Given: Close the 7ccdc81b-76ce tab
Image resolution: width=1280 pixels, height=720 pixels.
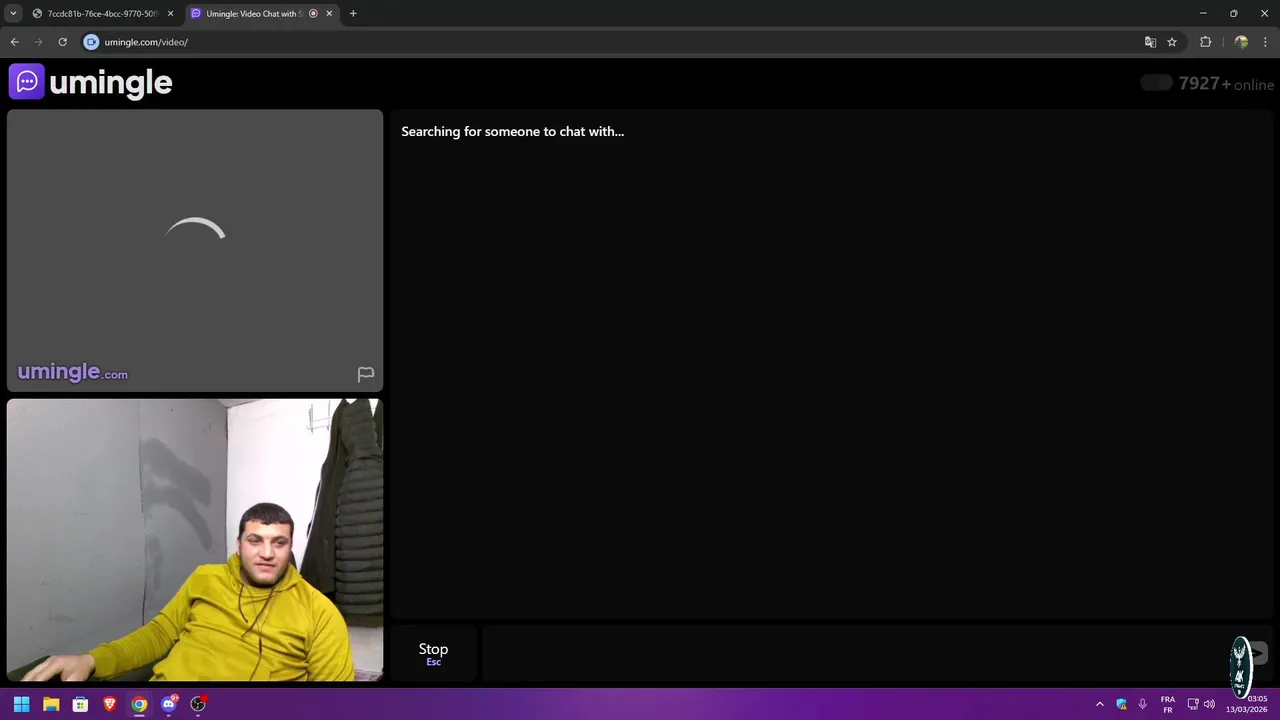Looking at the screenshot, I should point(170,14).
